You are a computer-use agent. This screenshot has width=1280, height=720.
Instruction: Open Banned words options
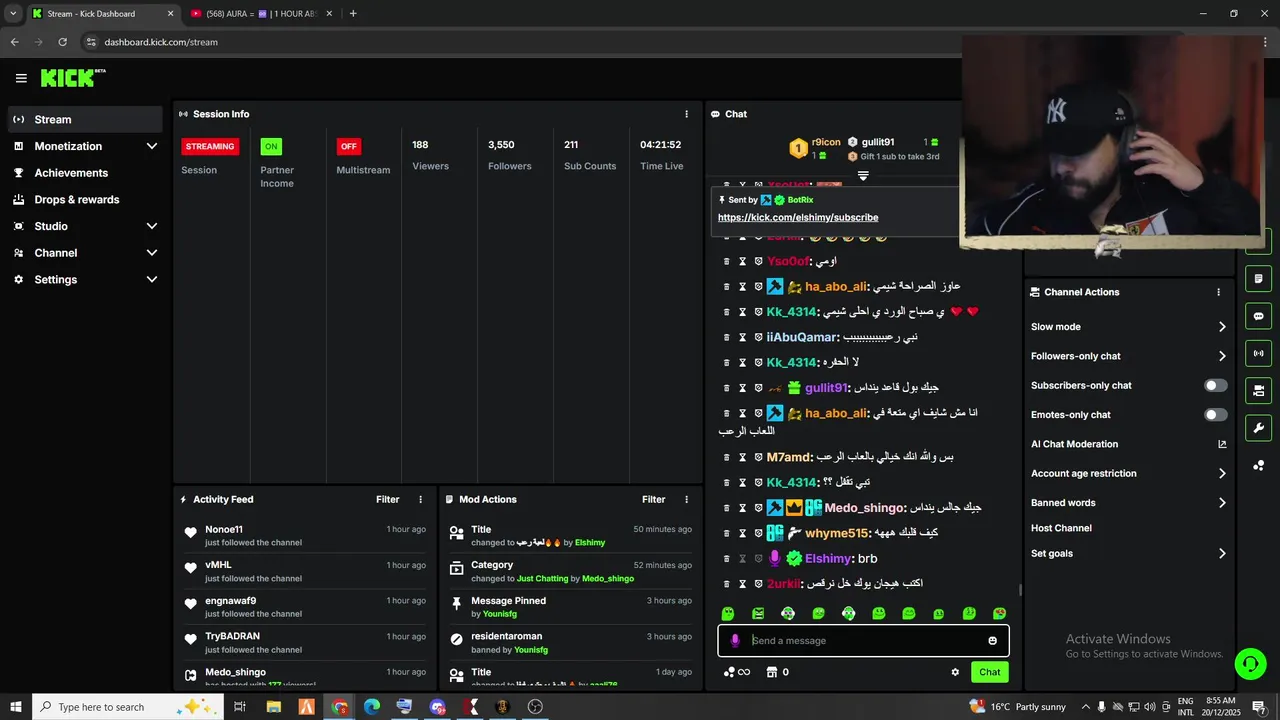point(1129,503)
